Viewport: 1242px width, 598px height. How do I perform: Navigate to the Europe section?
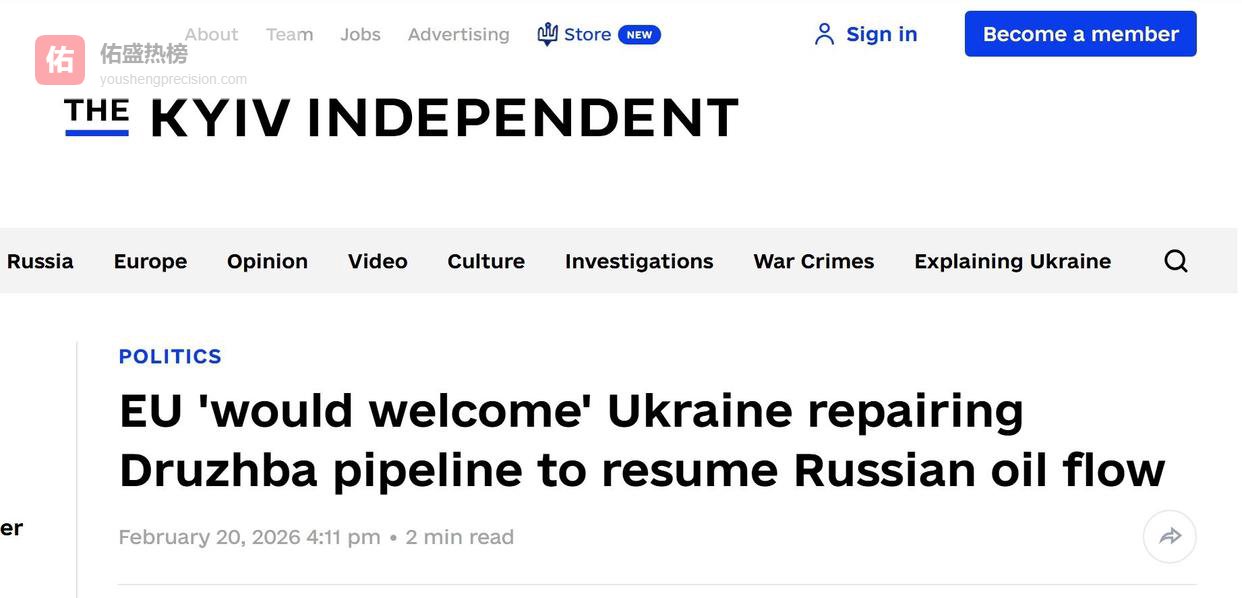[150, 261]
